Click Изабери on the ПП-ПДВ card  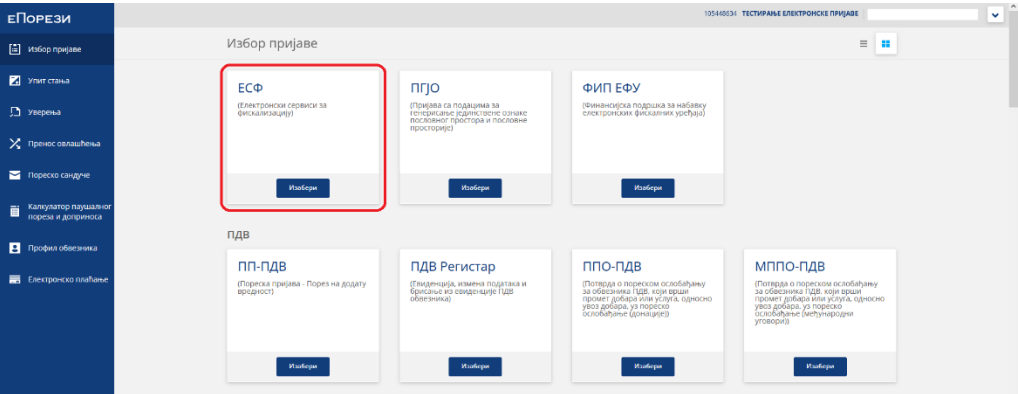[303, 366]
